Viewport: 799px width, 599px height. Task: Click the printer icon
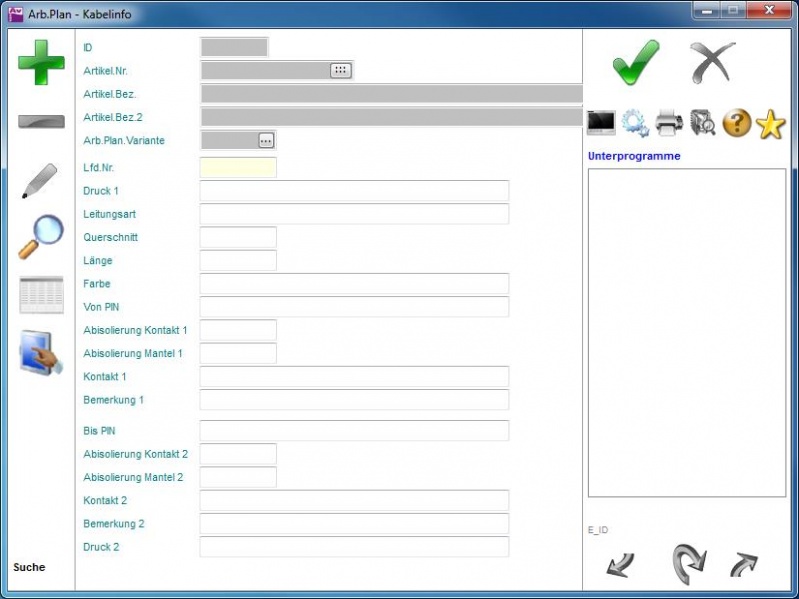tap(669, 123)
